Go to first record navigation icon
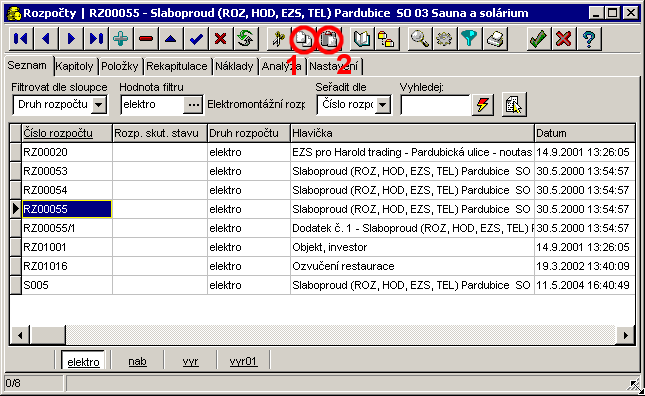Viewport: 645px width, 396px height. tap(21, 39)
